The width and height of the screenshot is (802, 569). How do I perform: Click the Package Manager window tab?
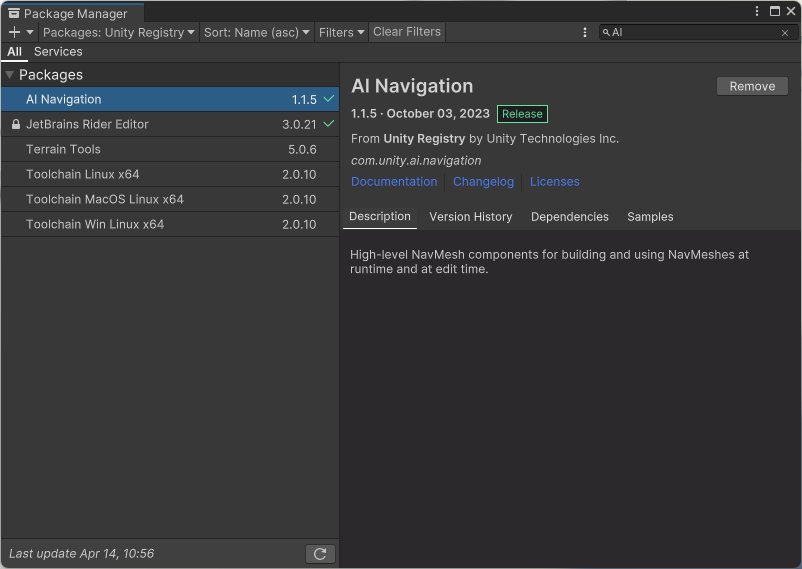(72, 13)
